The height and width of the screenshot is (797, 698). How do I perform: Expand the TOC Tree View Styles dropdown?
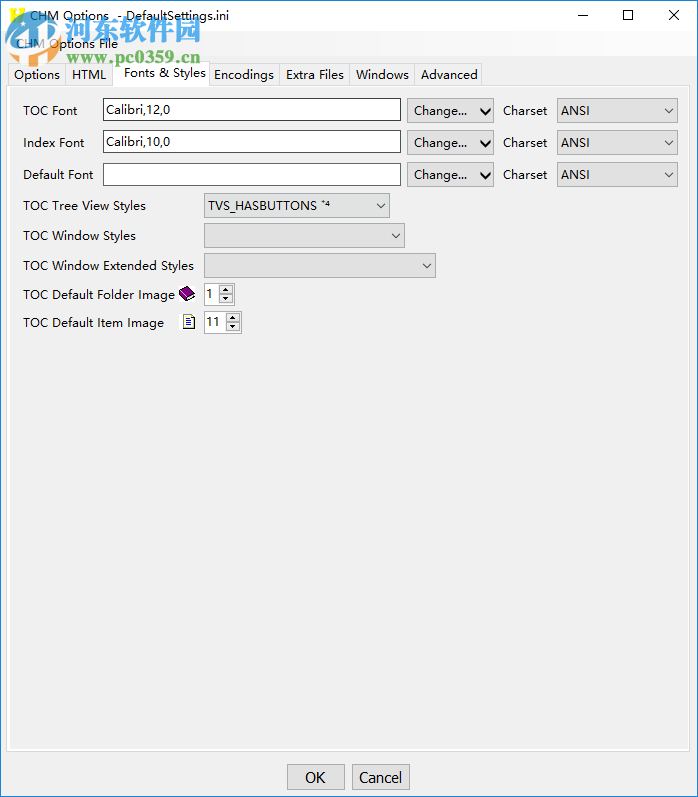pyautogui.click(x=297, y=206)
